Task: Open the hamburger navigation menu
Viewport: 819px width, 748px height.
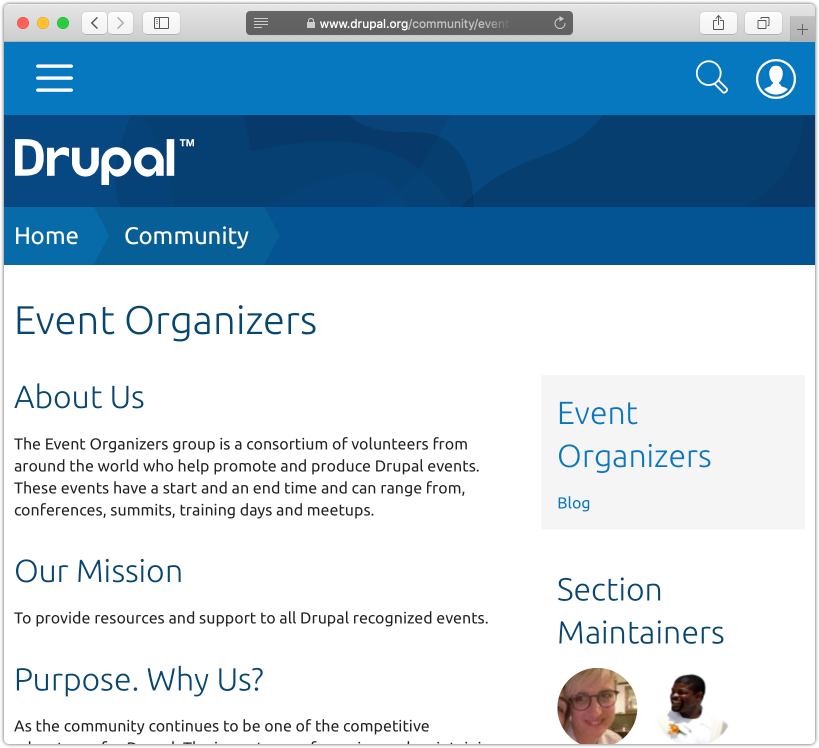Action: pyautogui.click(x=54, y=78)
